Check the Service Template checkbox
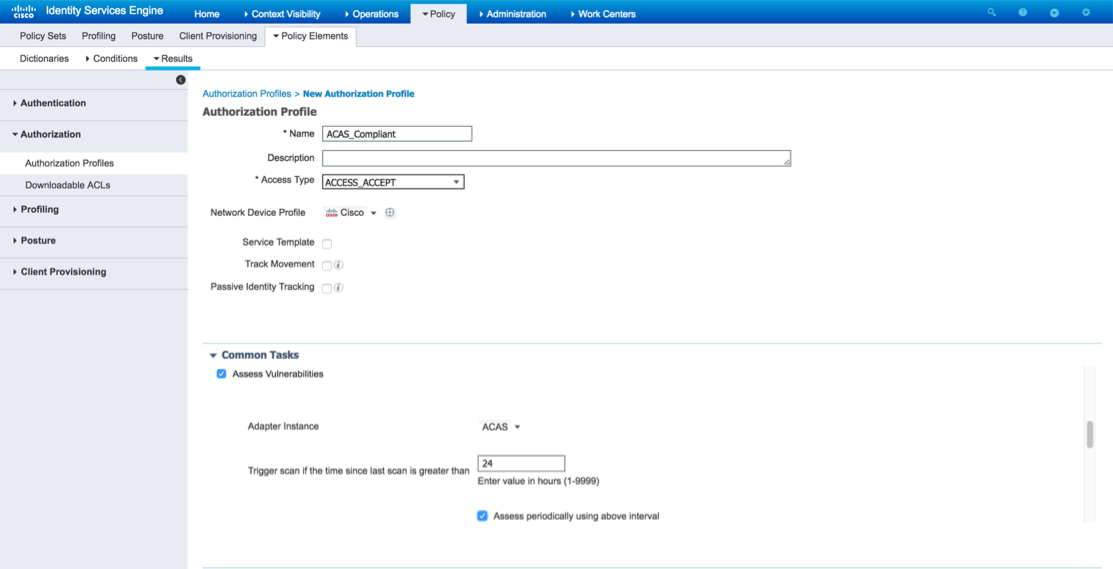1113x569 pixels. coord(327,243)
